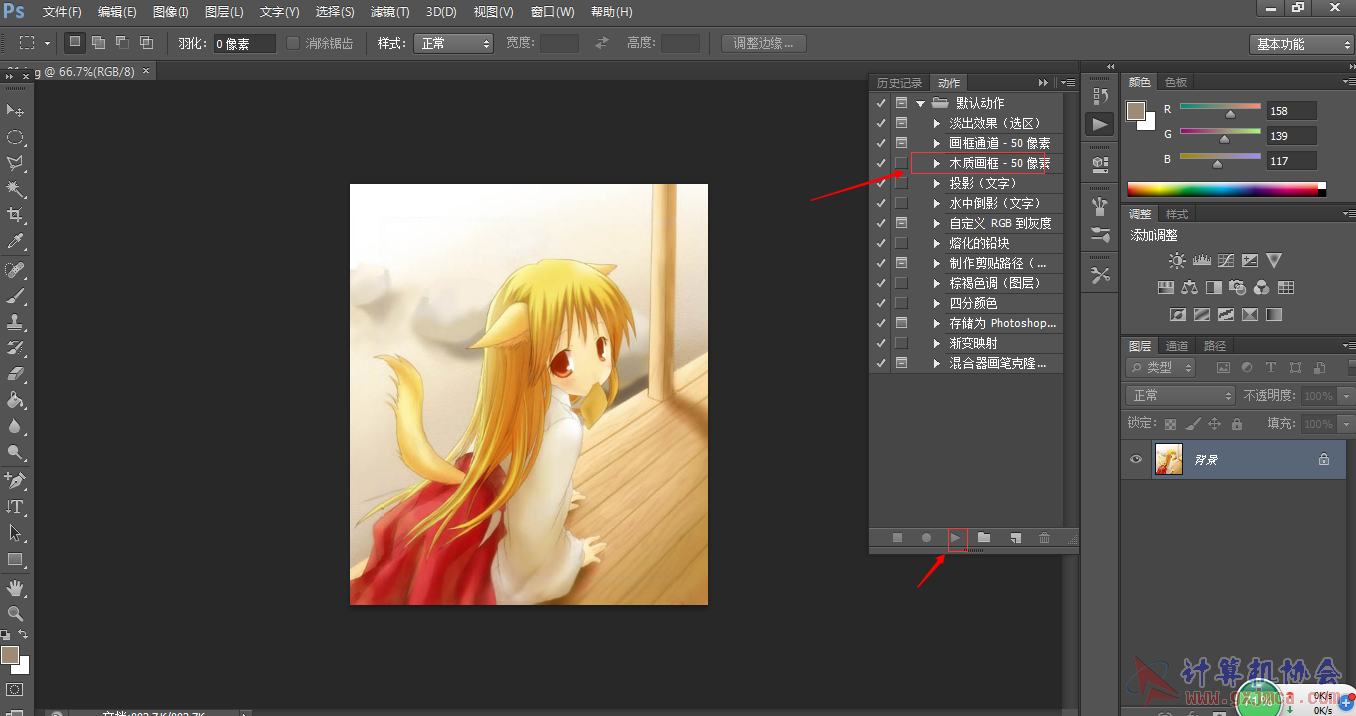Select the Move tool
Screen dimensions: 1356x716
[x=15, y=110]
